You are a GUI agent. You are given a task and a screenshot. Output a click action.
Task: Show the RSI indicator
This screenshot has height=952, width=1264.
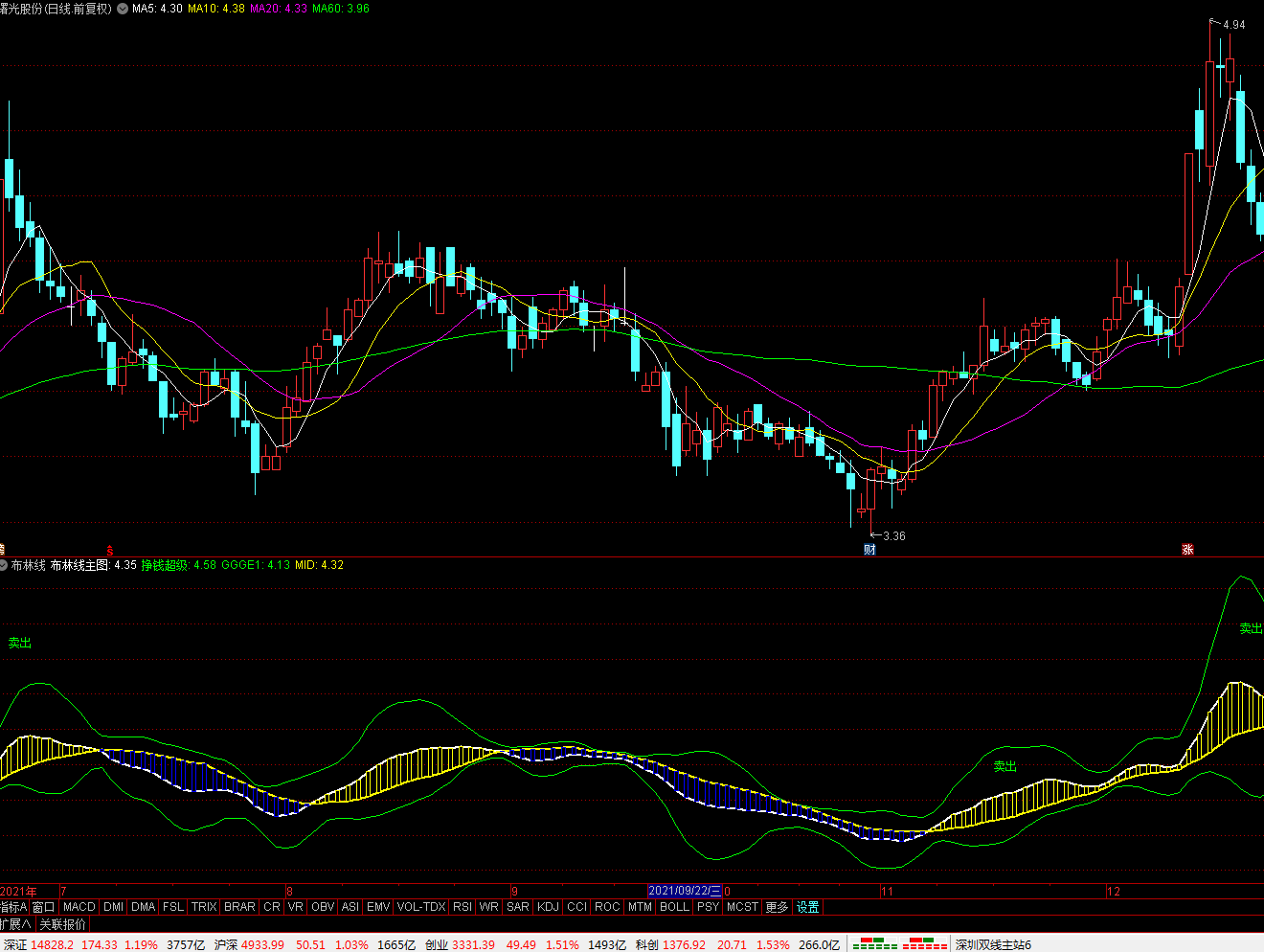(463, 907)
